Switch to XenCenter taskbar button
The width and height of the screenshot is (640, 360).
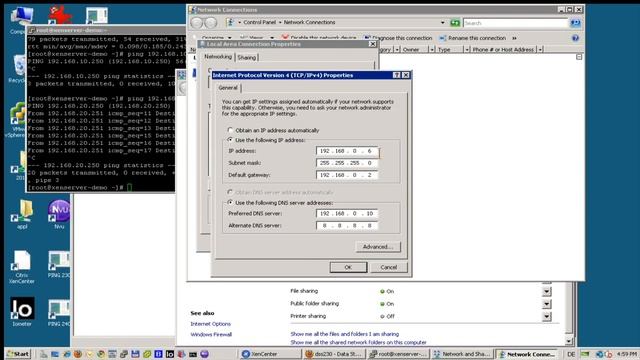269,354
